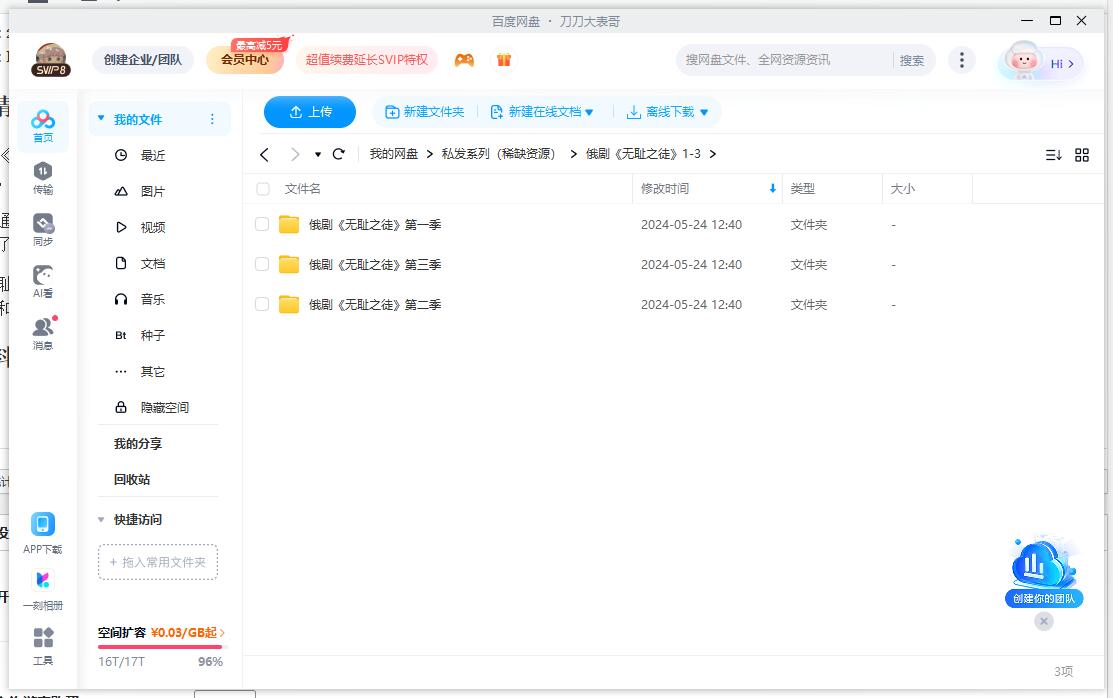Sort by 修改时间 column arrow
1113x698 pixels.
(772, 188)
